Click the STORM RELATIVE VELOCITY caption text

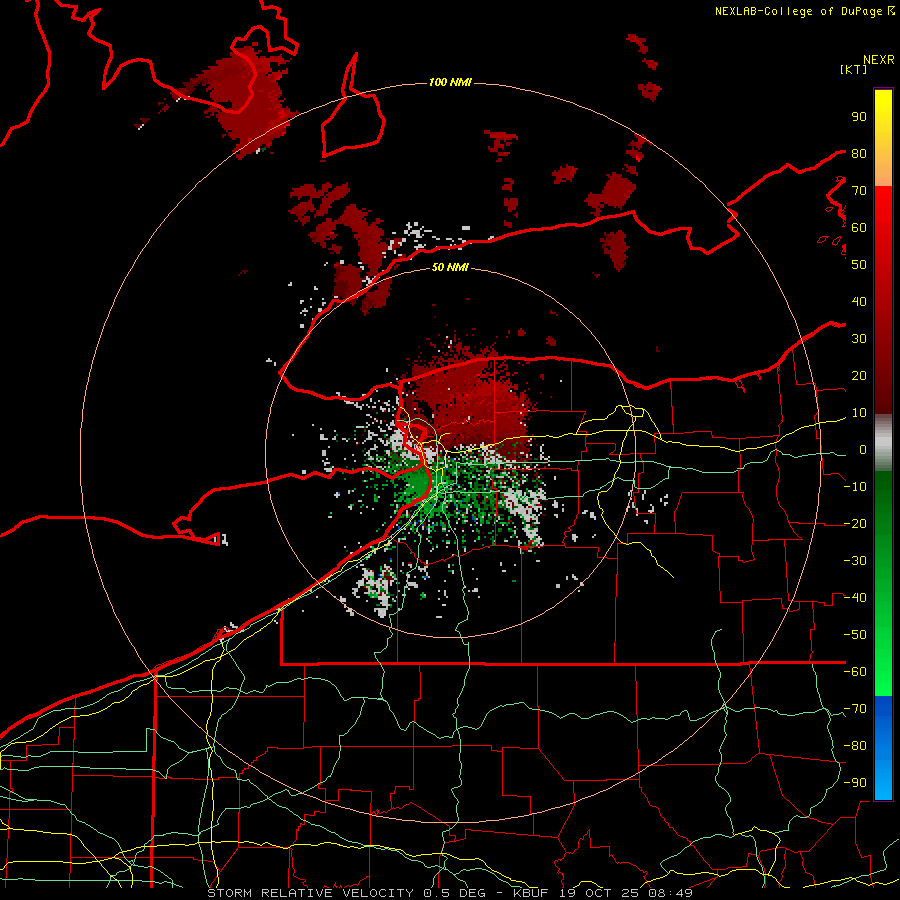pos(313,893)
